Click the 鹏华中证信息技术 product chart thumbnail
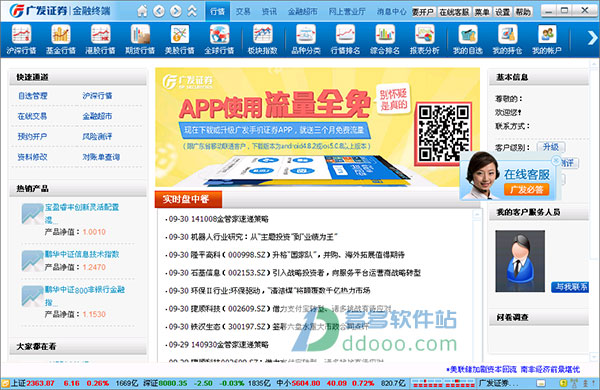The width and height of the screenshot is (600, 390). click(x=32, y=261)
